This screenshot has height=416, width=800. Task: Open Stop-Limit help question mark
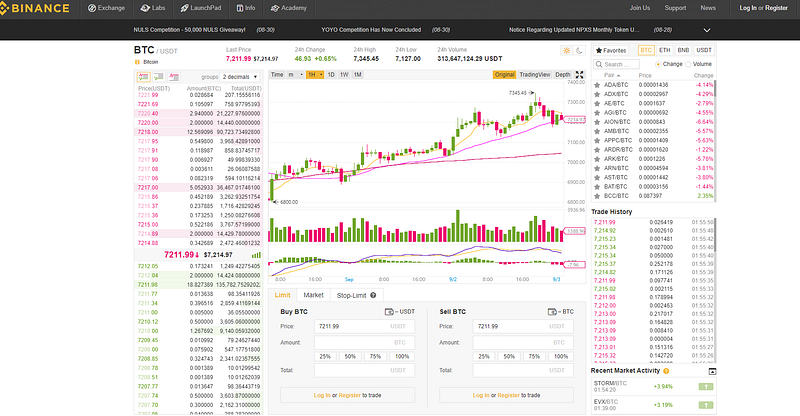(373, 295)
